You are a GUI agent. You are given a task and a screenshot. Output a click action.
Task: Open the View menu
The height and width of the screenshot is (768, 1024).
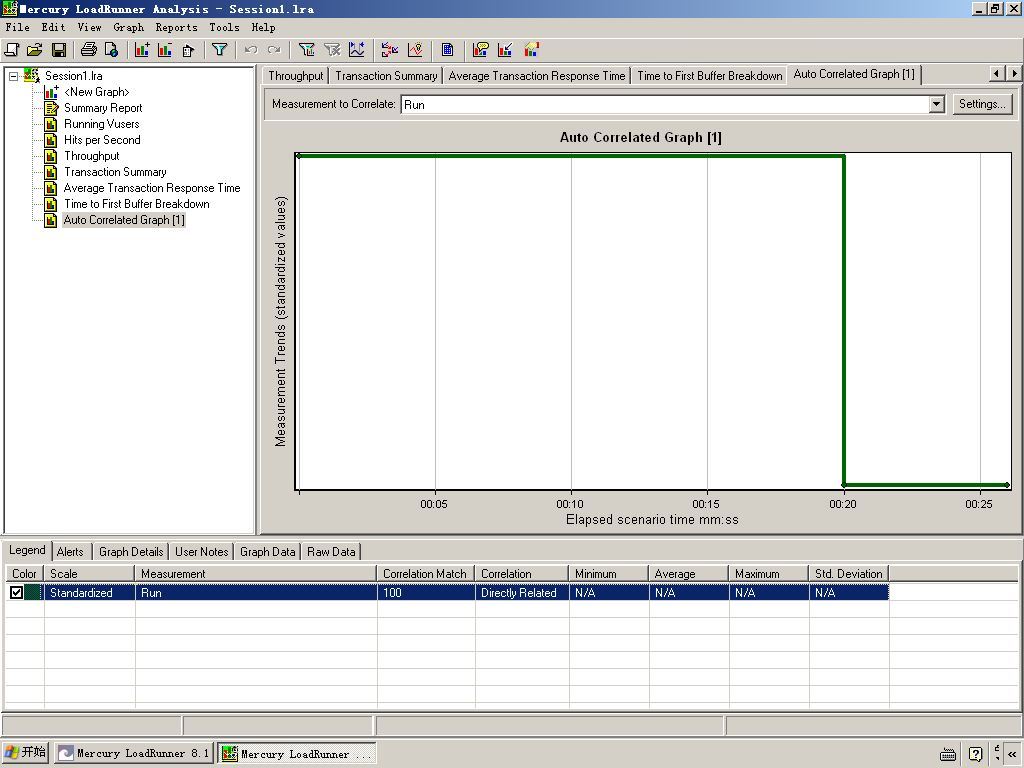(89, 27)
